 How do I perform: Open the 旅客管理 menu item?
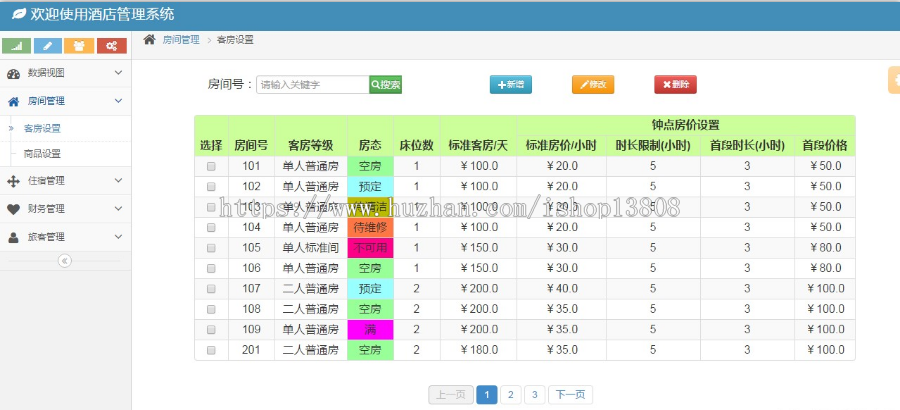pos(65,237)
